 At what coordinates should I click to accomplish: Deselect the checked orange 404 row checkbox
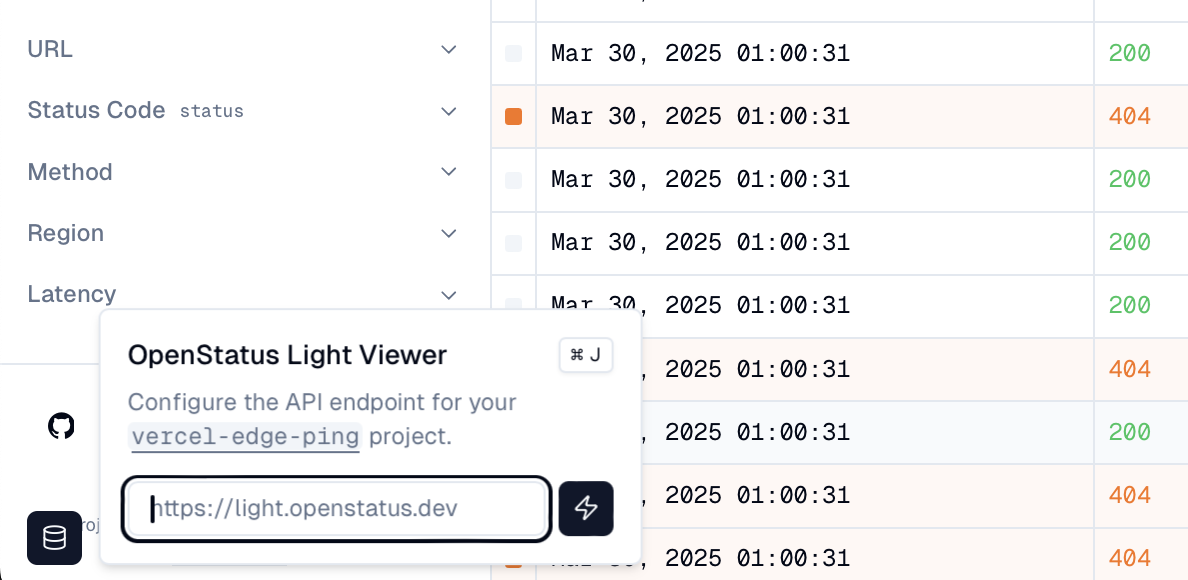tap(513, 116)
